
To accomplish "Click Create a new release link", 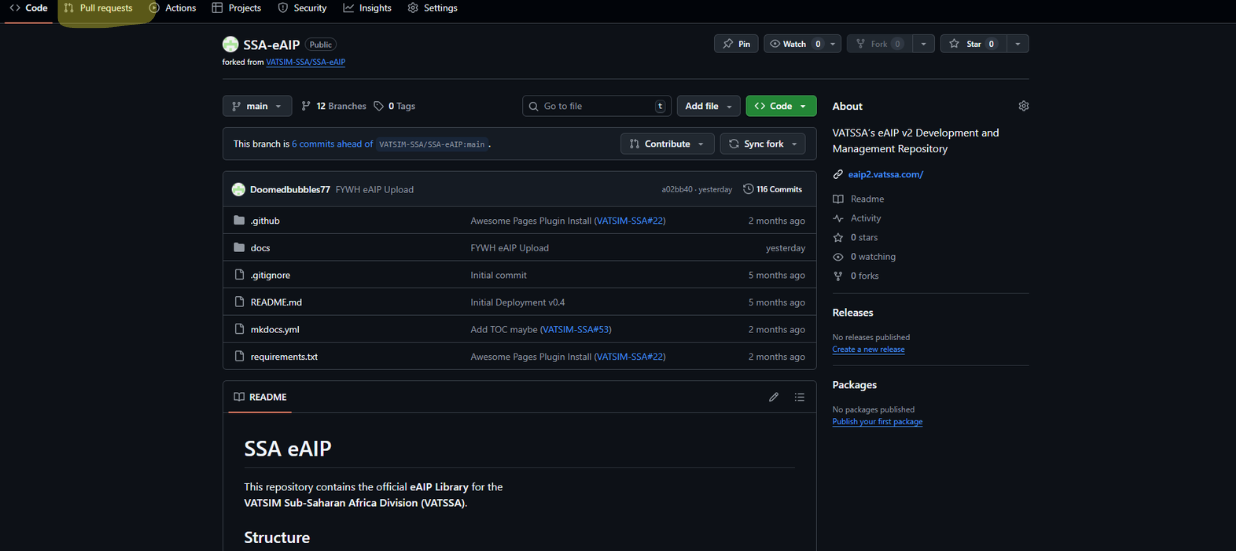I will pyautogui.click(x=868, y=349).
